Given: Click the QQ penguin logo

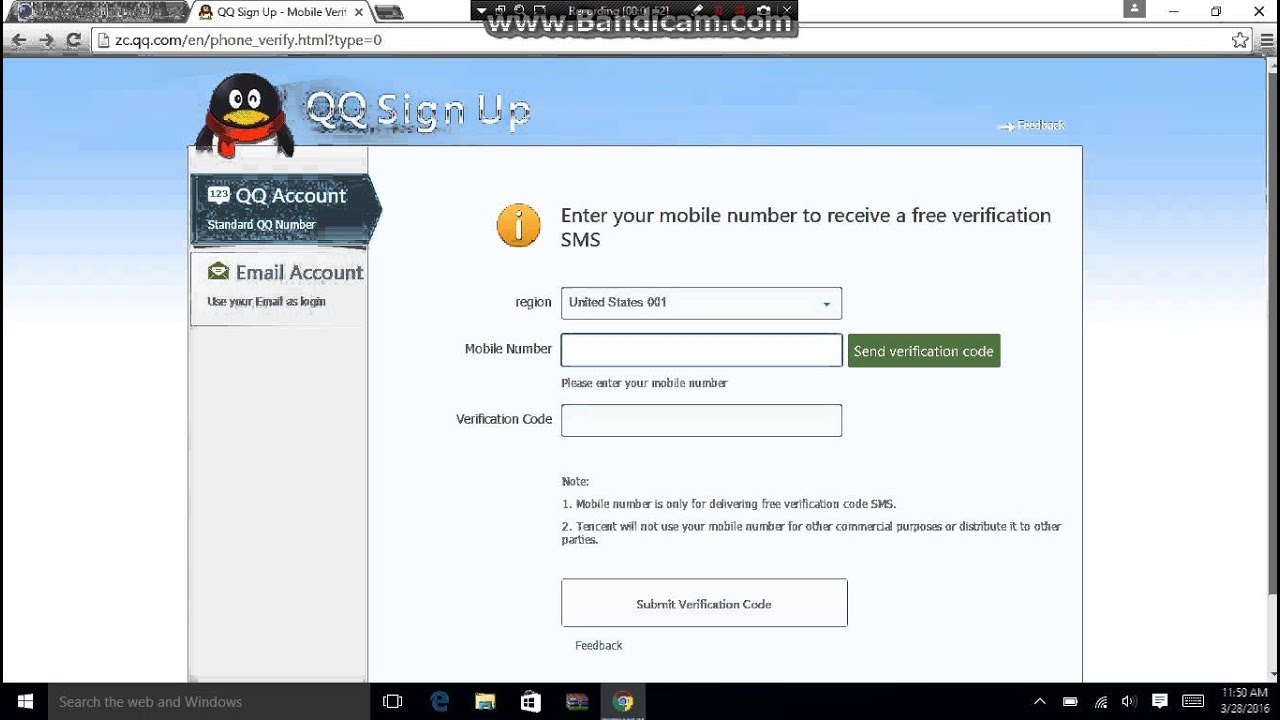Looking at the screenshot, I should pyautogui.click(x=244, y=115).
